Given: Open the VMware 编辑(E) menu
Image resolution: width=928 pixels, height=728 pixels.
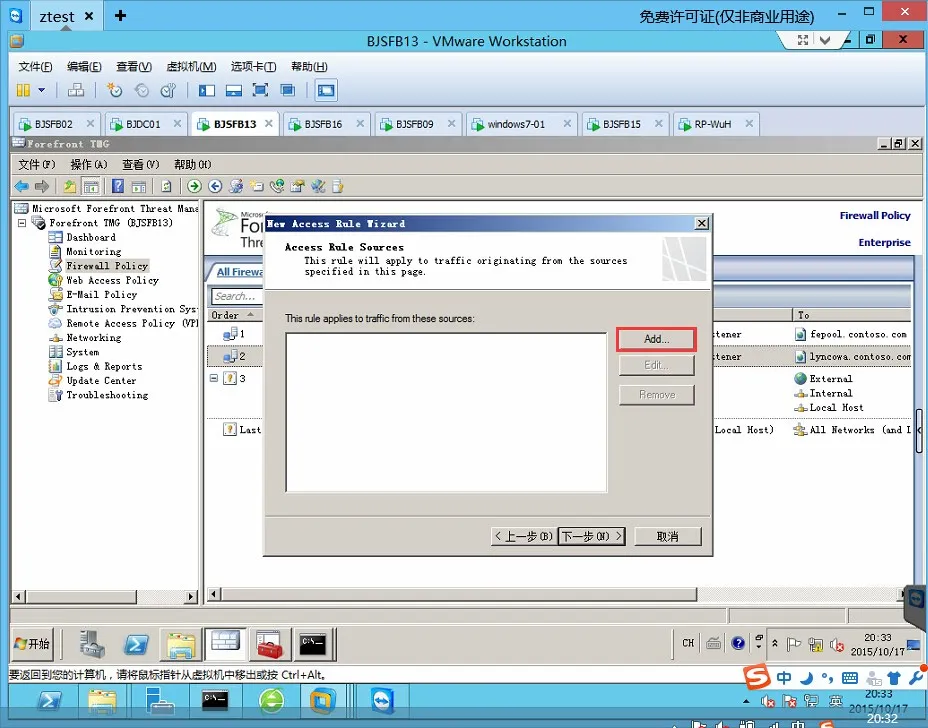Looking at the screenshot, I should pyautogui.click(x=84, y=66).
